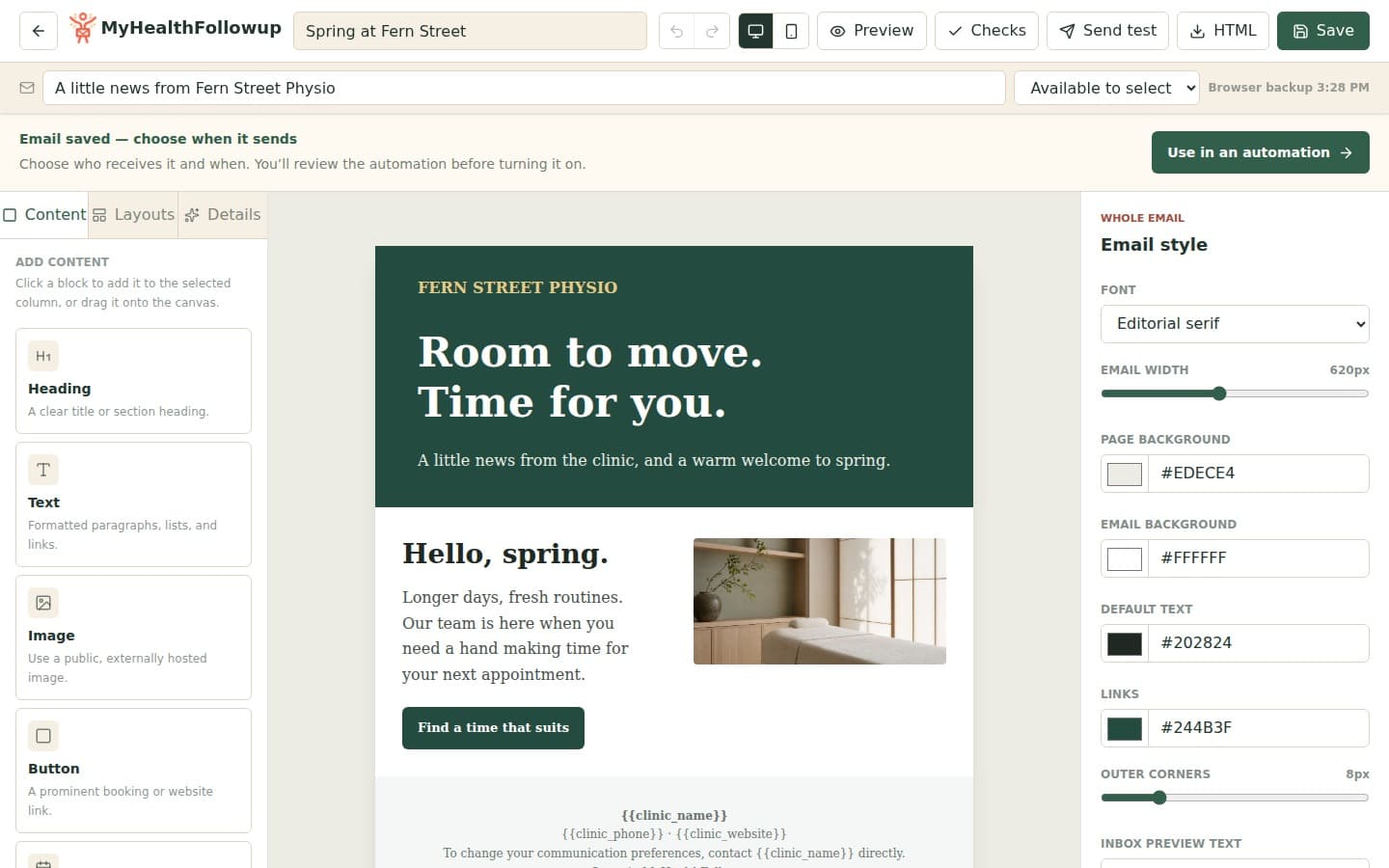
Task: Adjust the Email width slider
Action: click(x=1235, y=393)
